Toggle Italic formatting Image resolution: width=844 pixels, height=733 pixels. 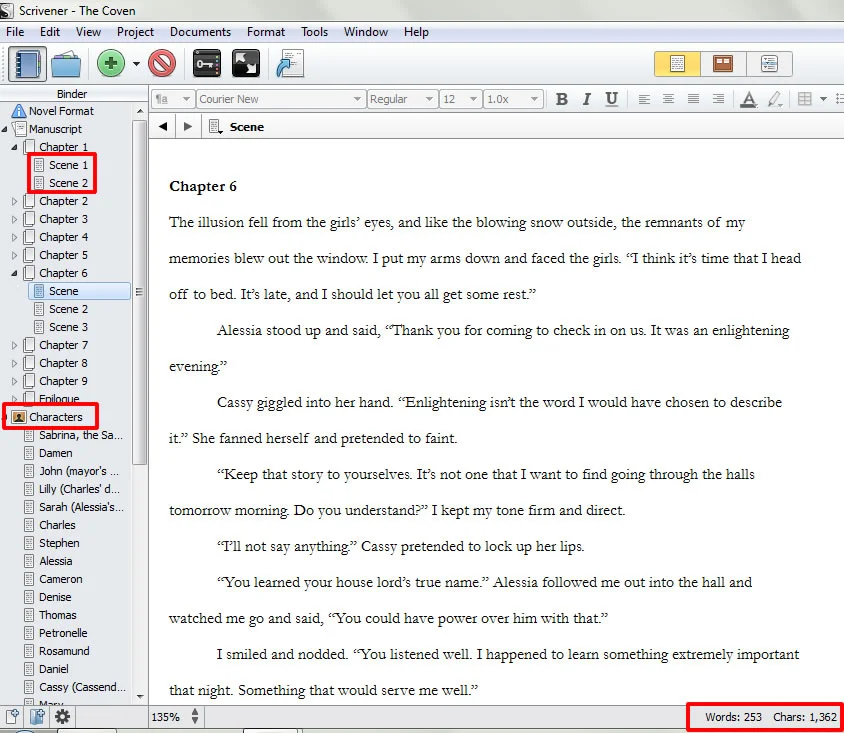[587, 99]
